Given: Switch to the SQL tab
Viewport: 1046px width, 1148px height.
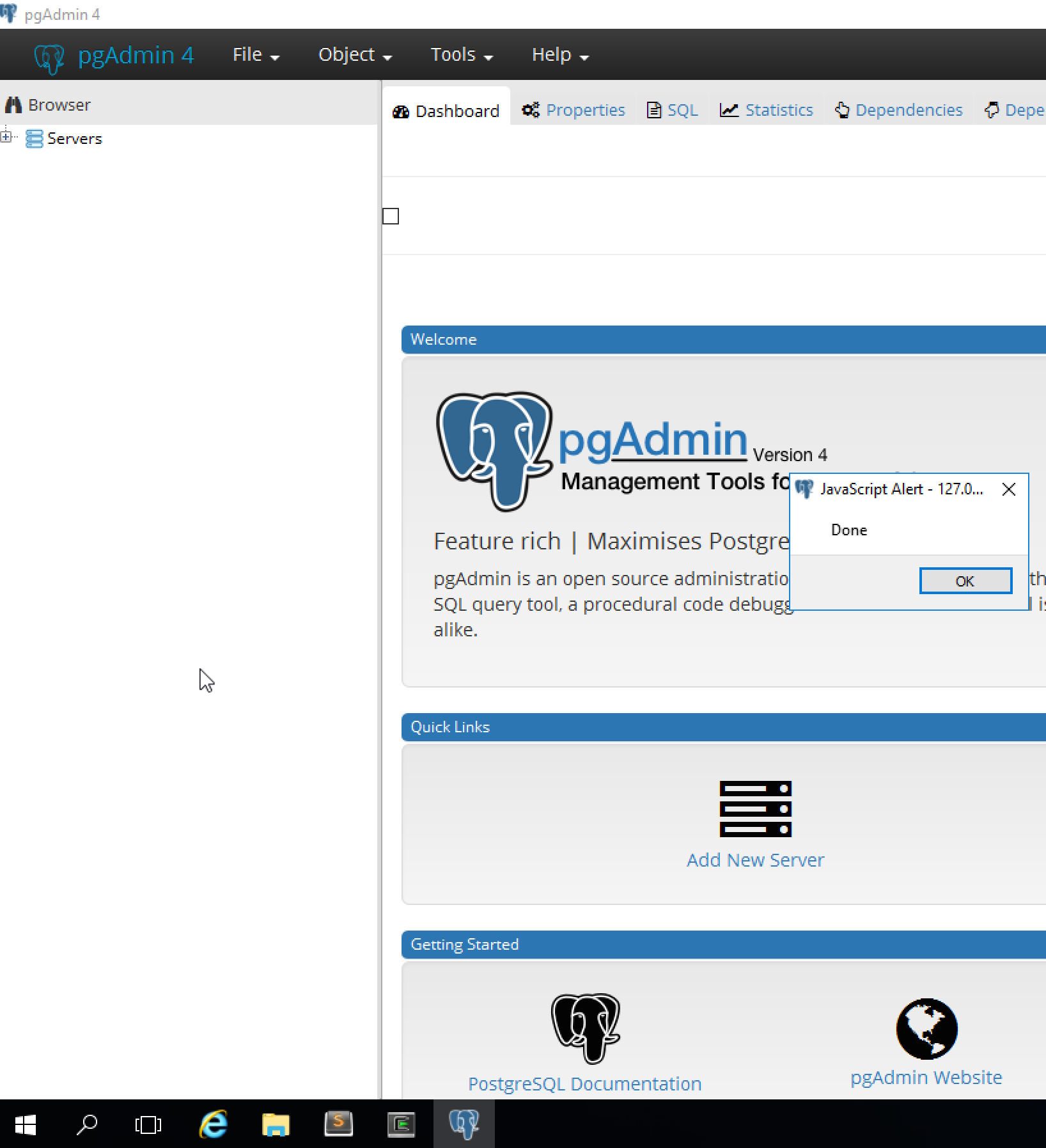Looking at the screenshot, I should (x=672, y=110).
